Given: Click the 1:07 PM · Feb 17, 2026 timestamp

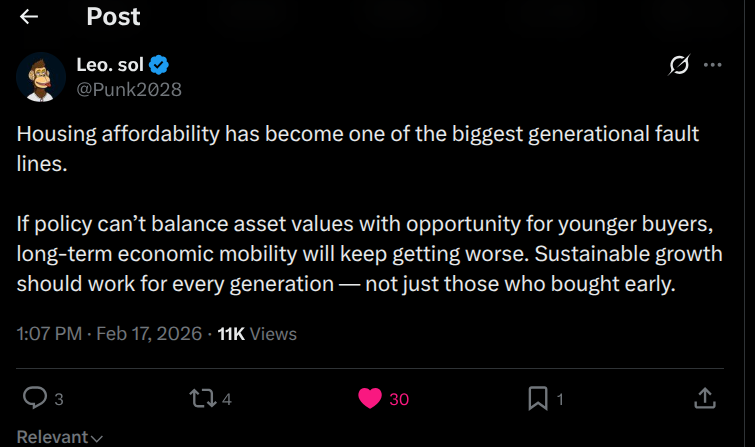Looking at the screenshot, I should (109, 334).
